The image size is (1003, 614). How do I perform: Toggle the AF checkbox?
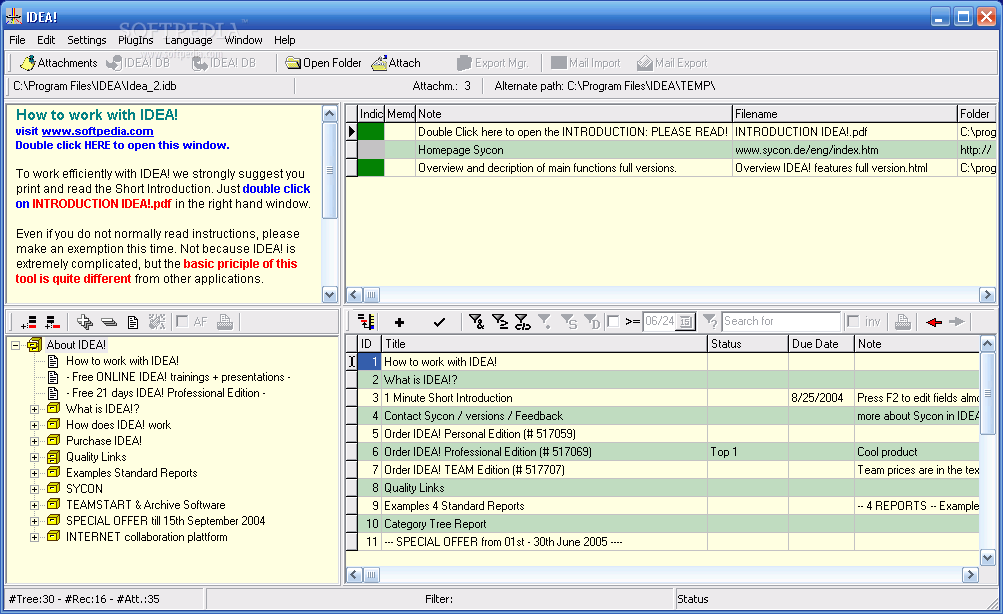point(182,321)
